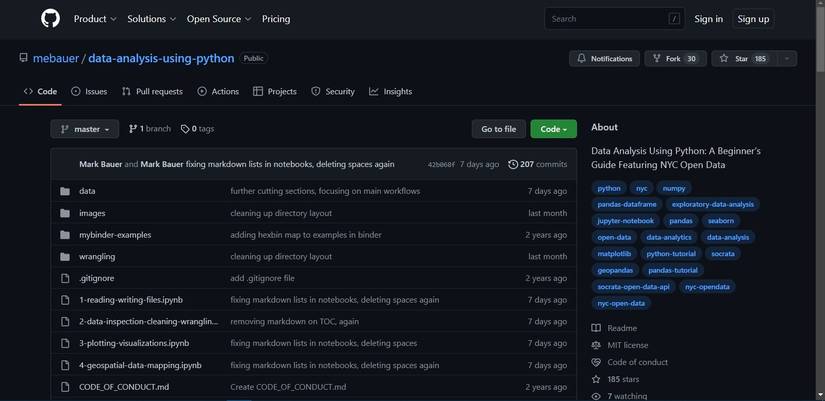Viewport: 825px width, 401px height.
Task: Expand the Open Source menu
Action: tap(219, 19)
